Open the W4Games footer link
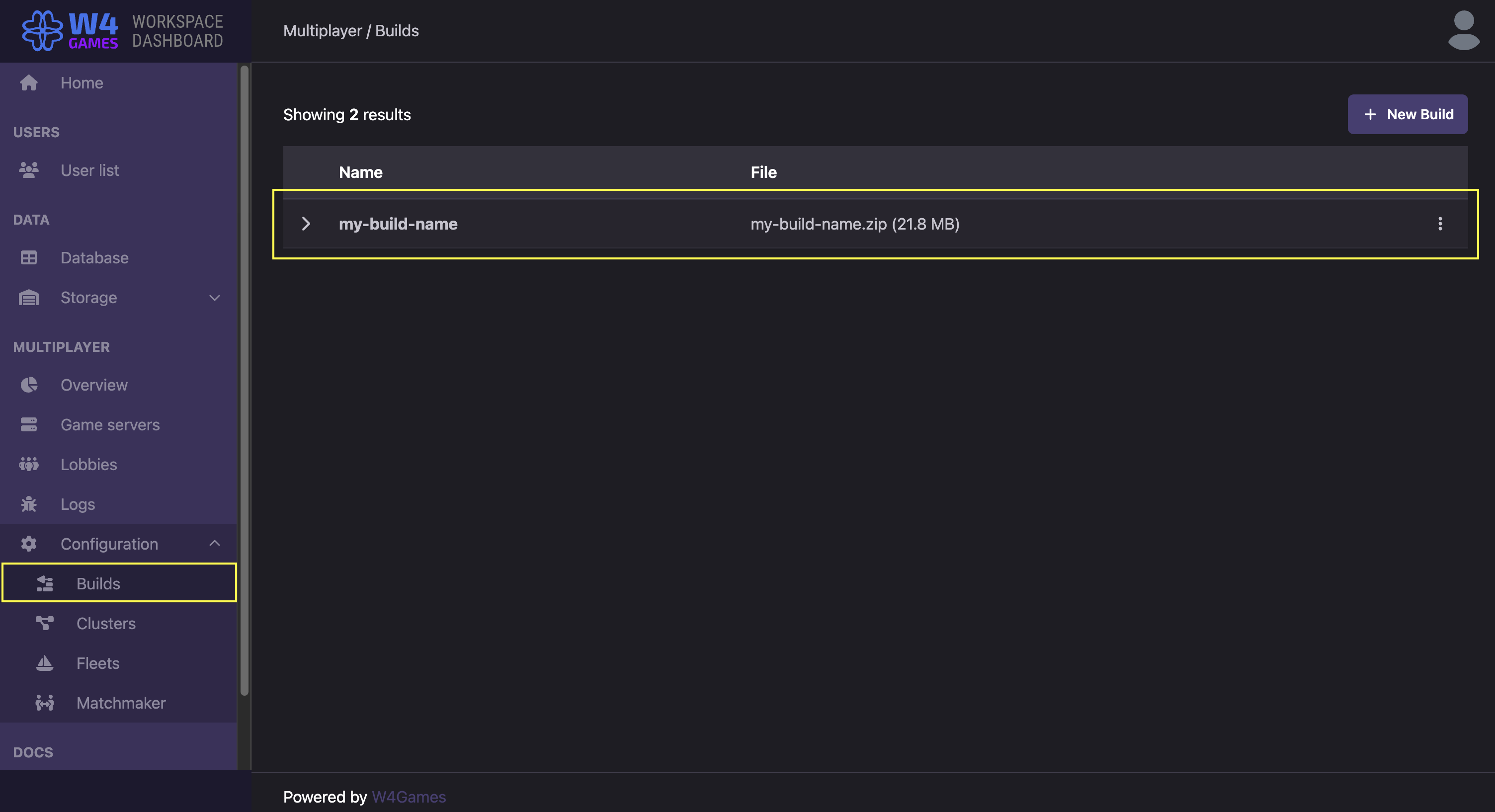This screenshot has width=1495, height=812. coord(409,797)
